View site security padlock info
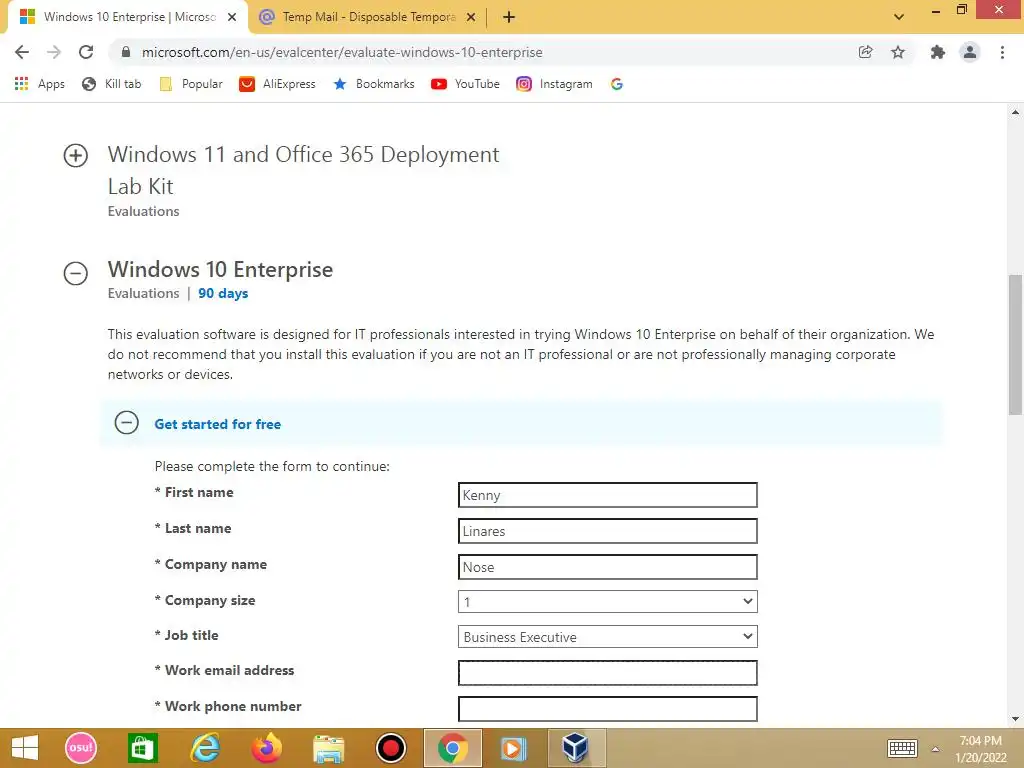 (126, 52)
